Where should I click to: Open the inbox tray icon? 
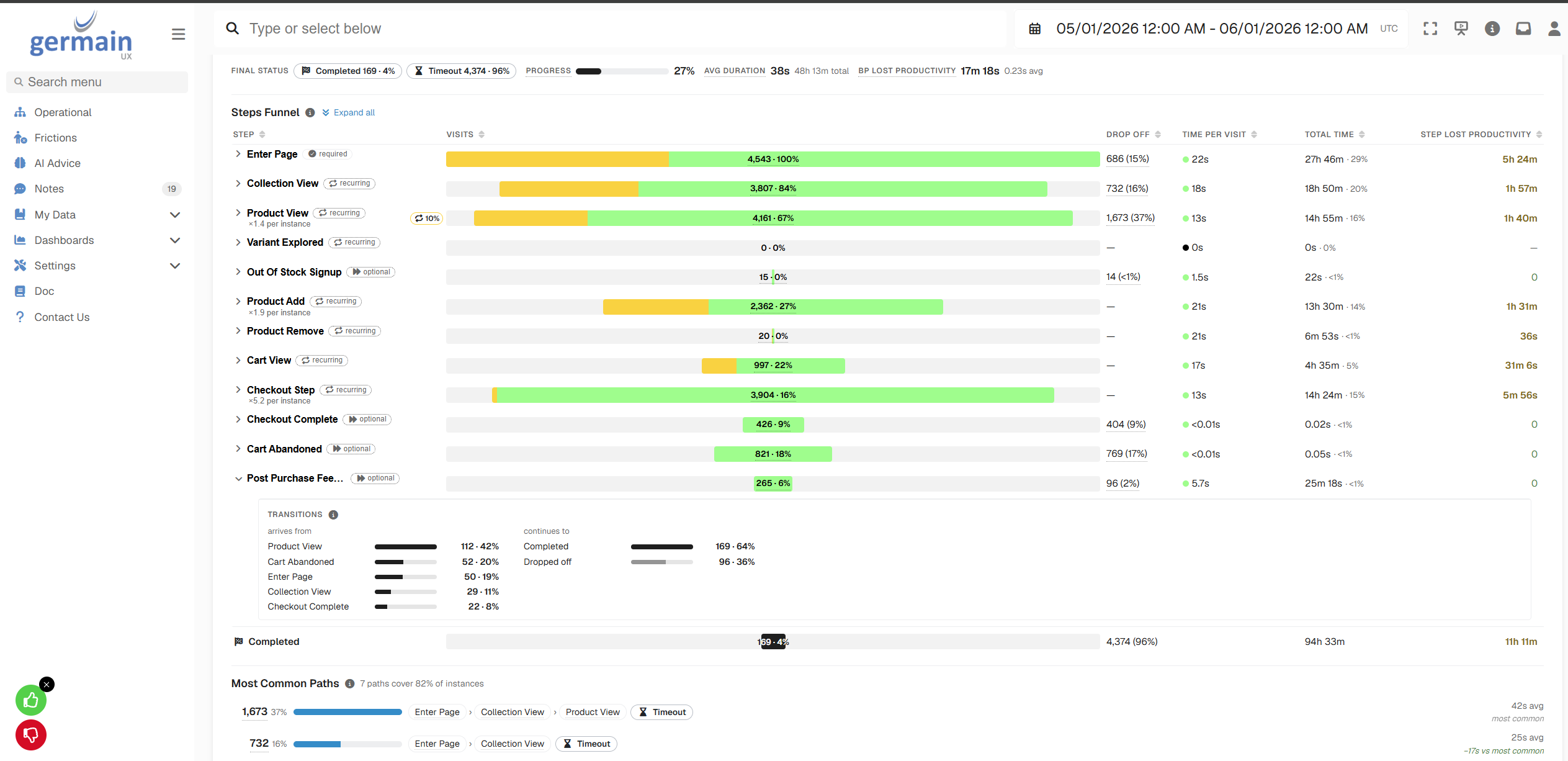click(1523, 29)
